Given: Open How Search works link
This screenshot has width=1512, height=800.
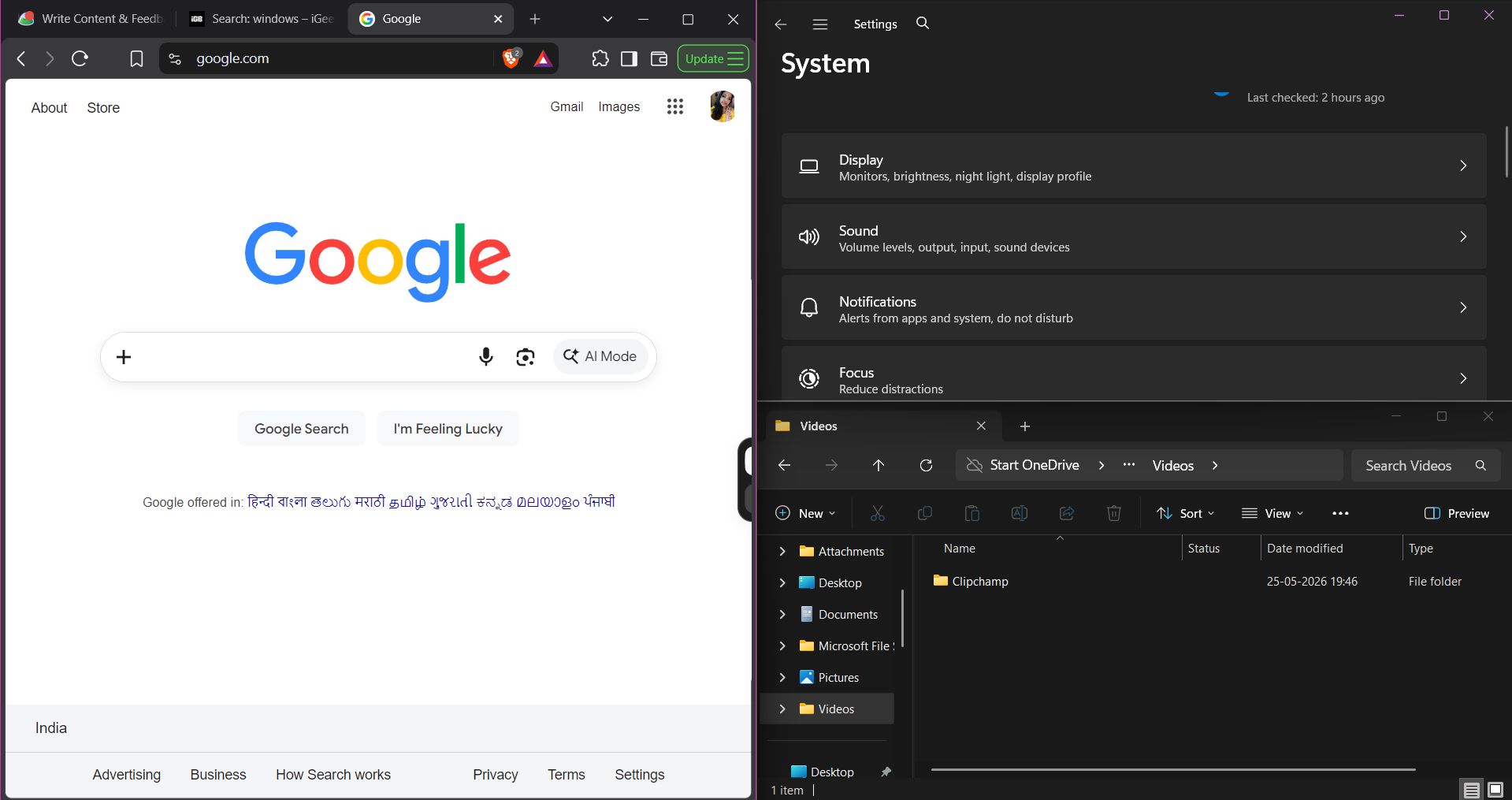Looking at the screenshot, I should coord(332,775).
